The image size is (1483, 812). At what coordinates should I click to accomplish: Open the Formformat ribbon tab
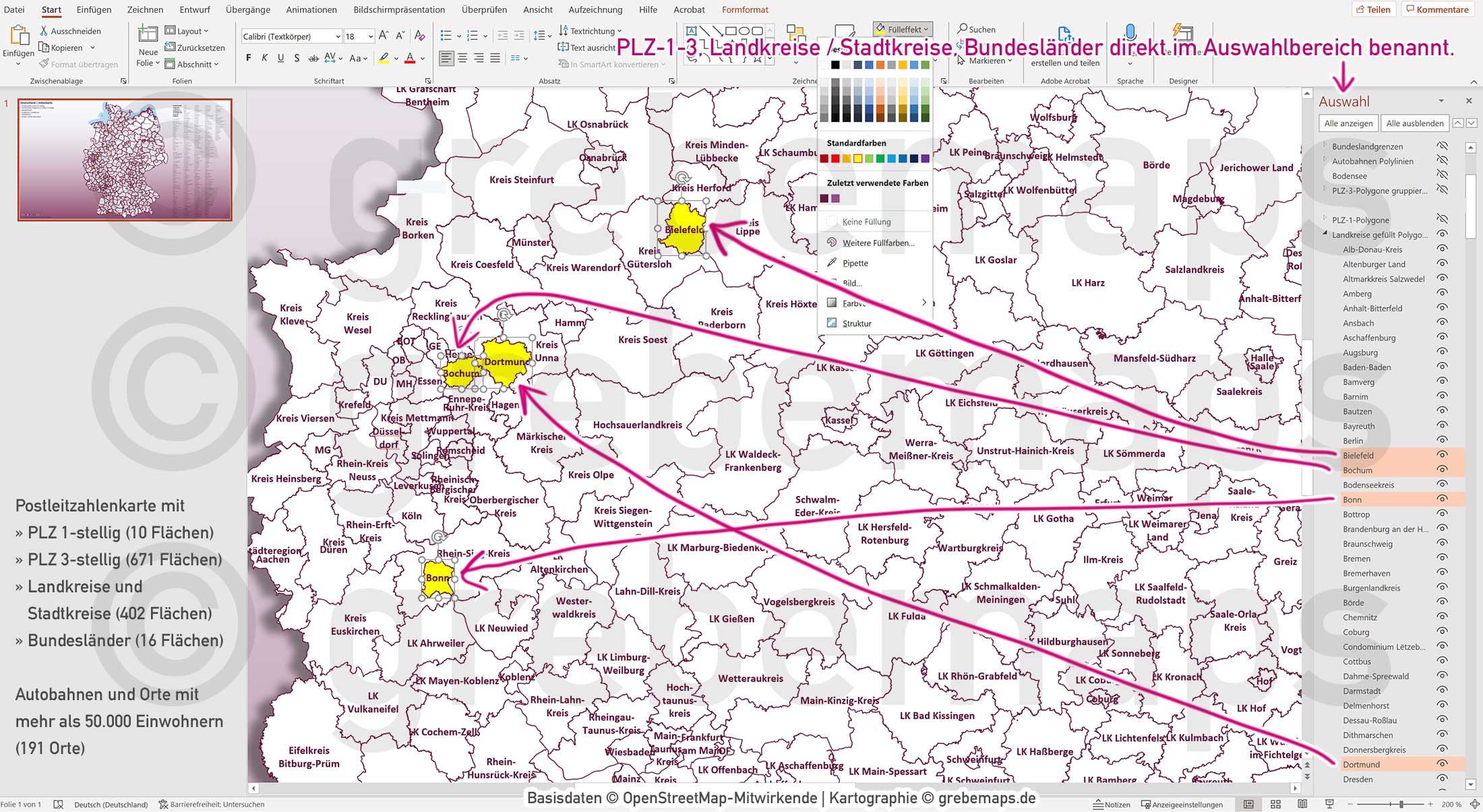tap(745, 9)
